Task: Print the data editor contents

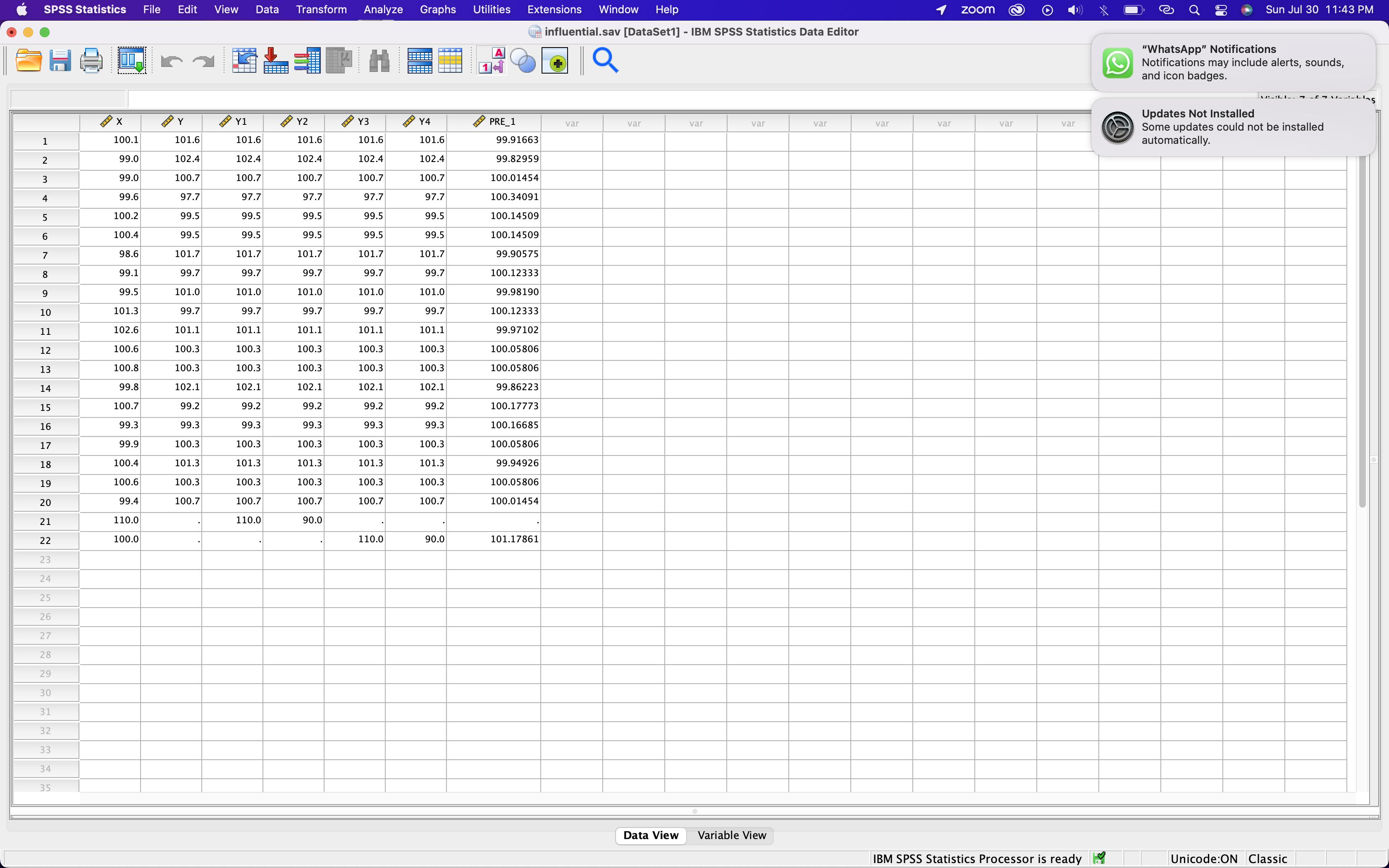Action: 91,60
